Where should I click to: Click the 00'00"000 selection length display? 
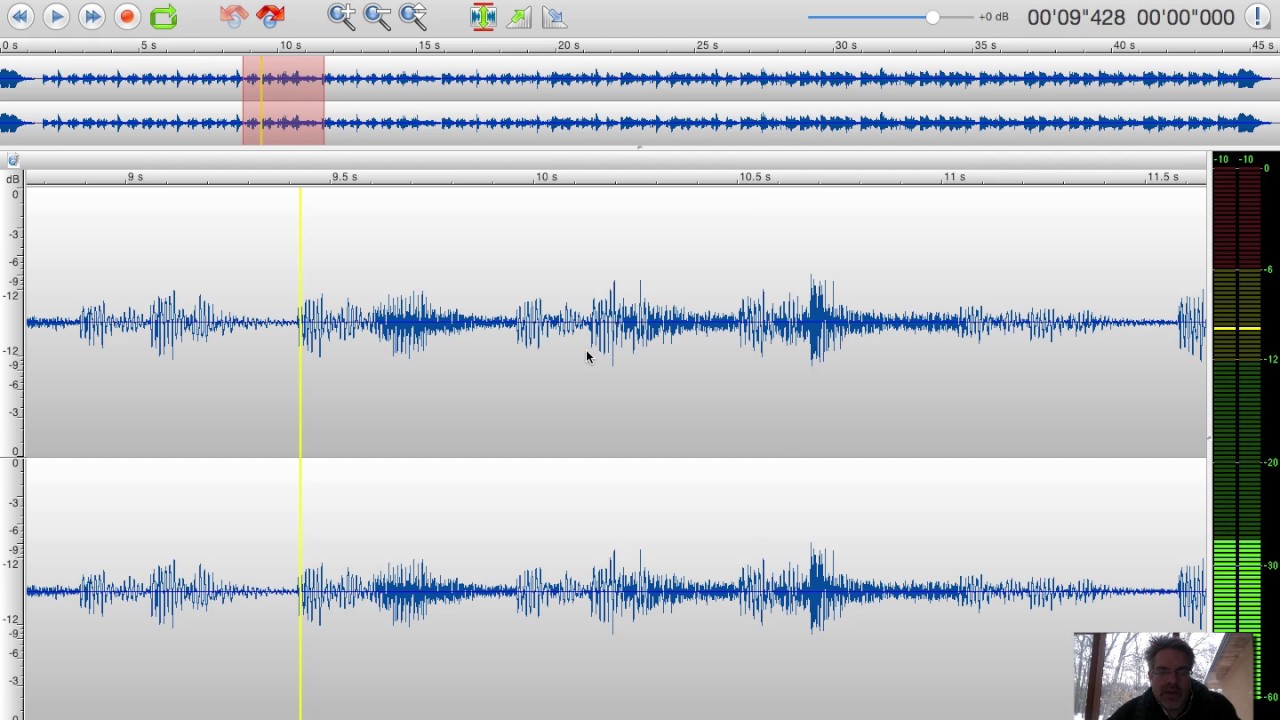(1185, 17)
